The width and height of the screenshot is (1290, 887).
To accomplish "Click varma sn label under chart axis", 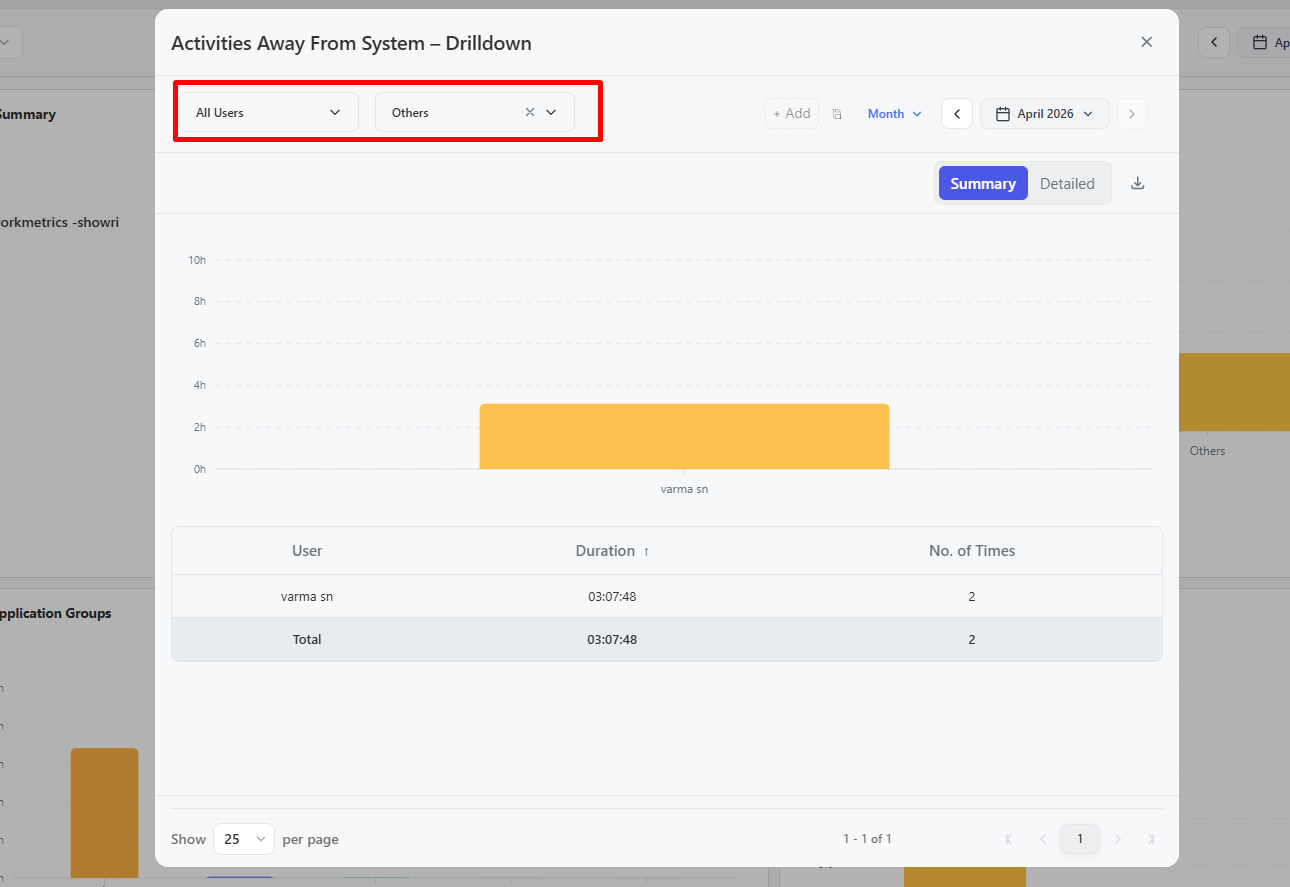I will [684, 490].
